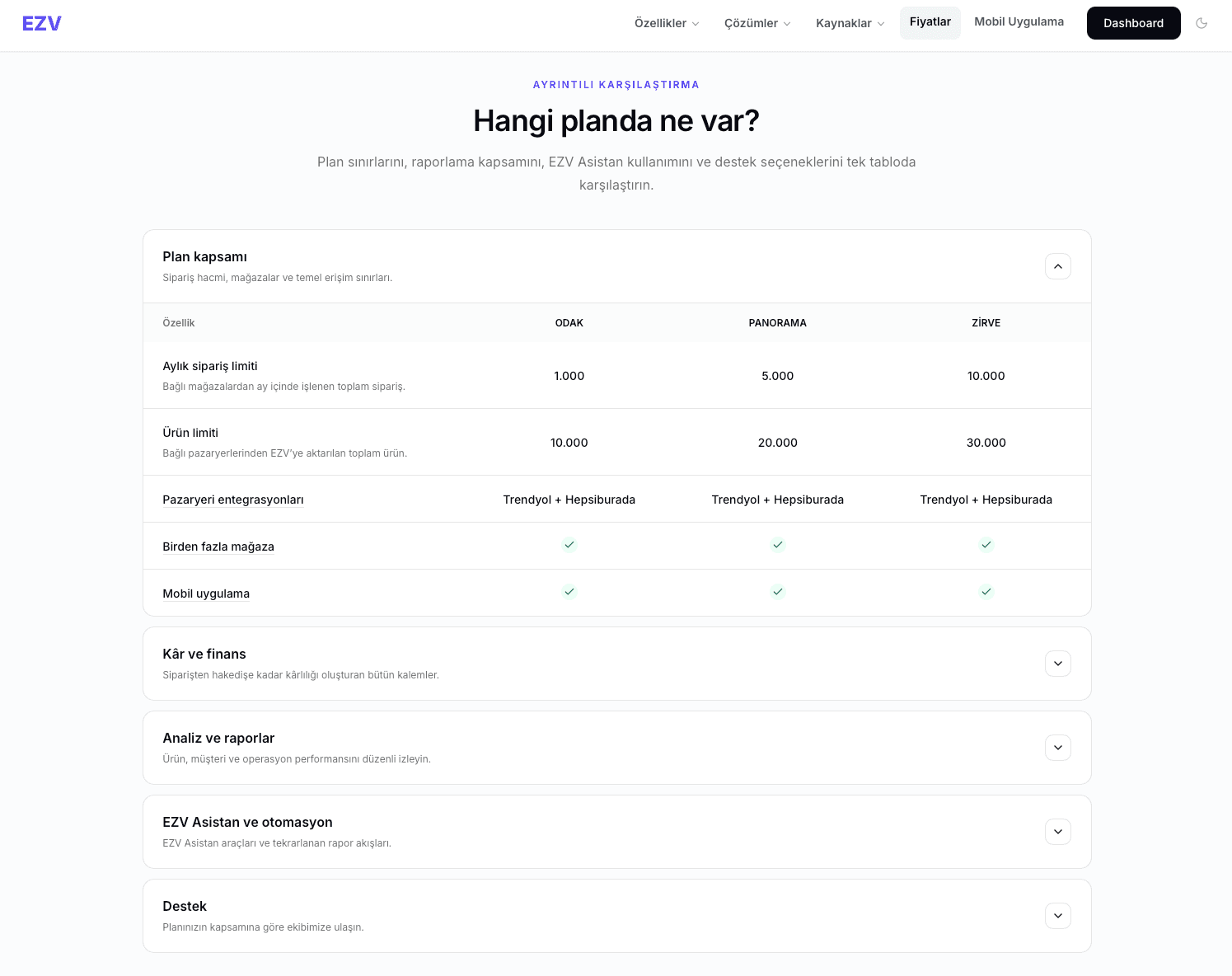Click Zirve checkmark in Mobil uygulama row
This screenshot has width=1232, height=976.
point(986,592)
